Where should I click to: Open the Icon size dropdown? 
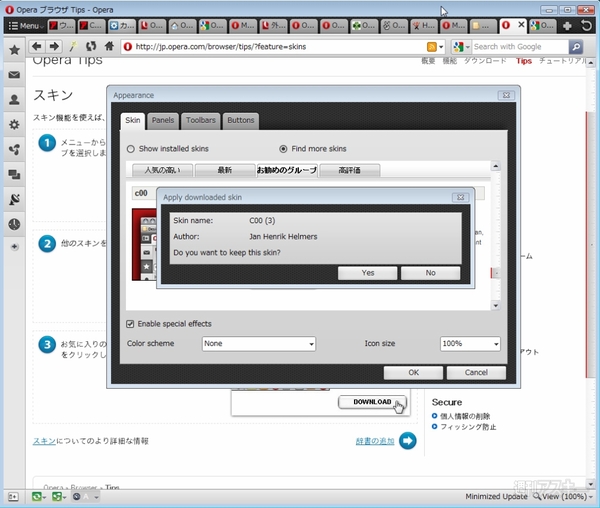pos(470,344)
